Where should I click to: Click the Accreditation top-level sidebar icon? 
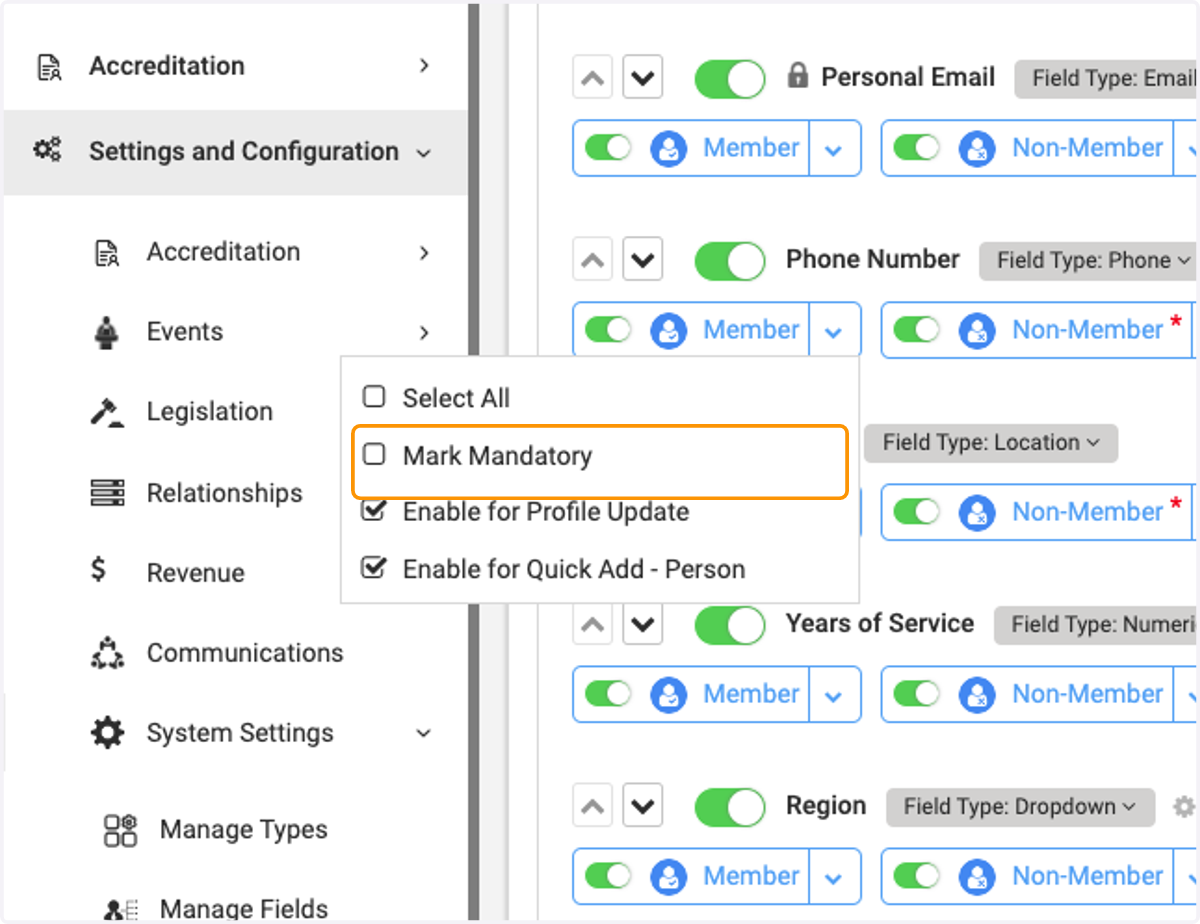click(x=48, y=67)
